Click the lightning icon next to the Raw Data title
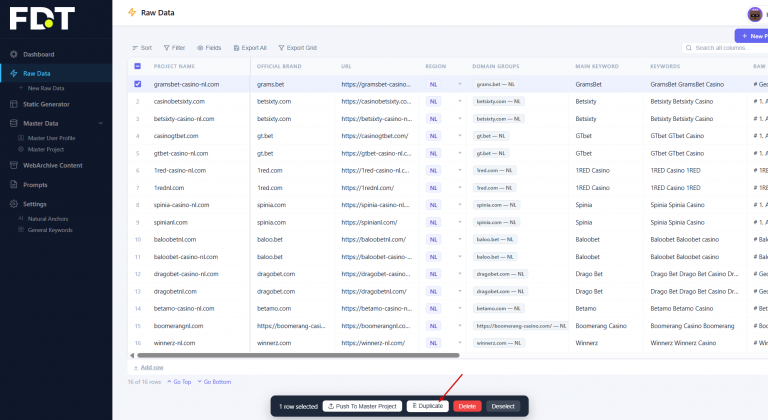 click(x=132, y=12)
